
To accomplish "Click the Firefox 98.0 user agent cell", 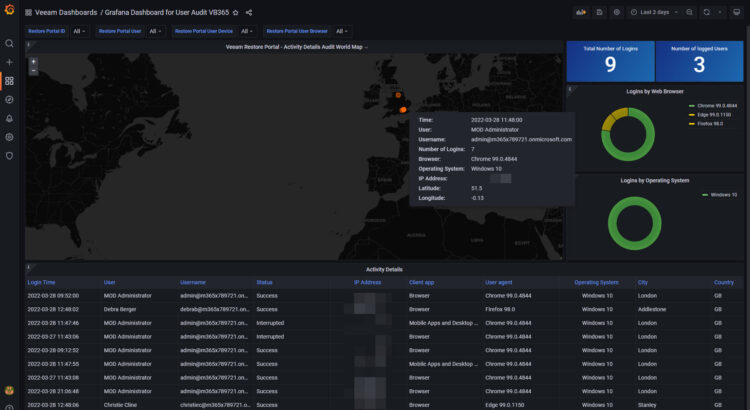I will pos(500,310).
